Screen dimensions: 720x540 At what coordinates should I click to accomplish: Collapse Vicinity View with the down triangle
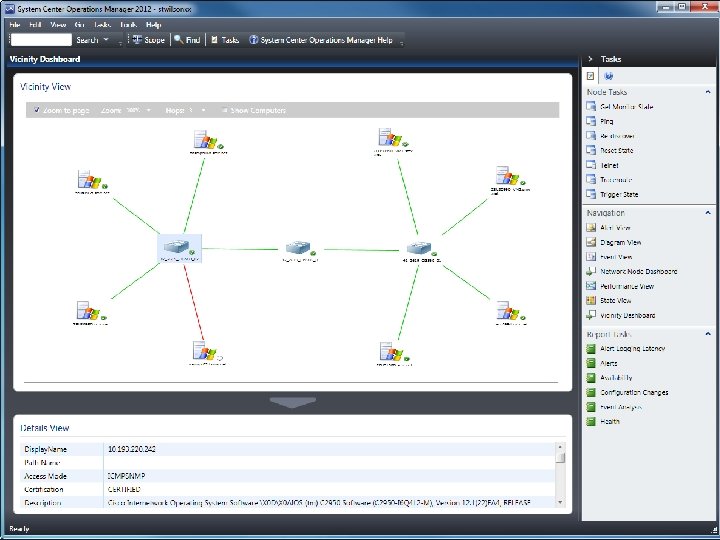click(x=292, y=402)
